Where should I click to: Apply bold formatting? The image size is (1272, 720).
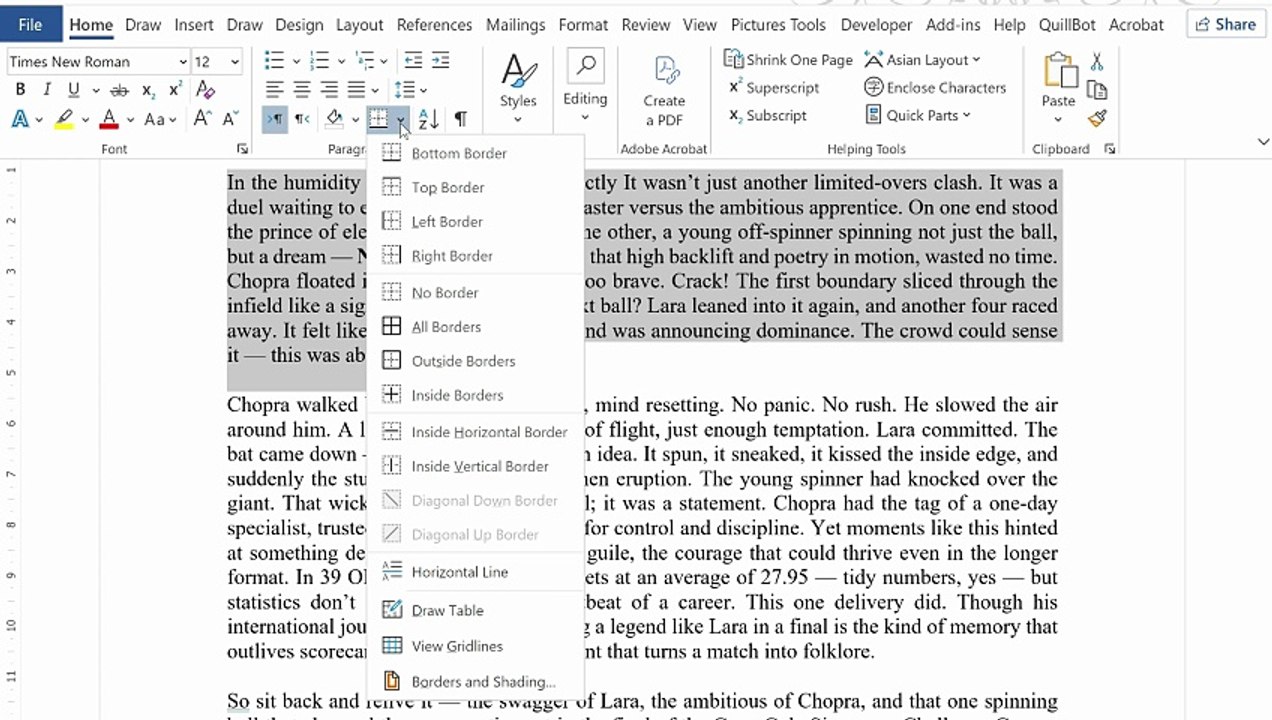[x=20, y=90]
